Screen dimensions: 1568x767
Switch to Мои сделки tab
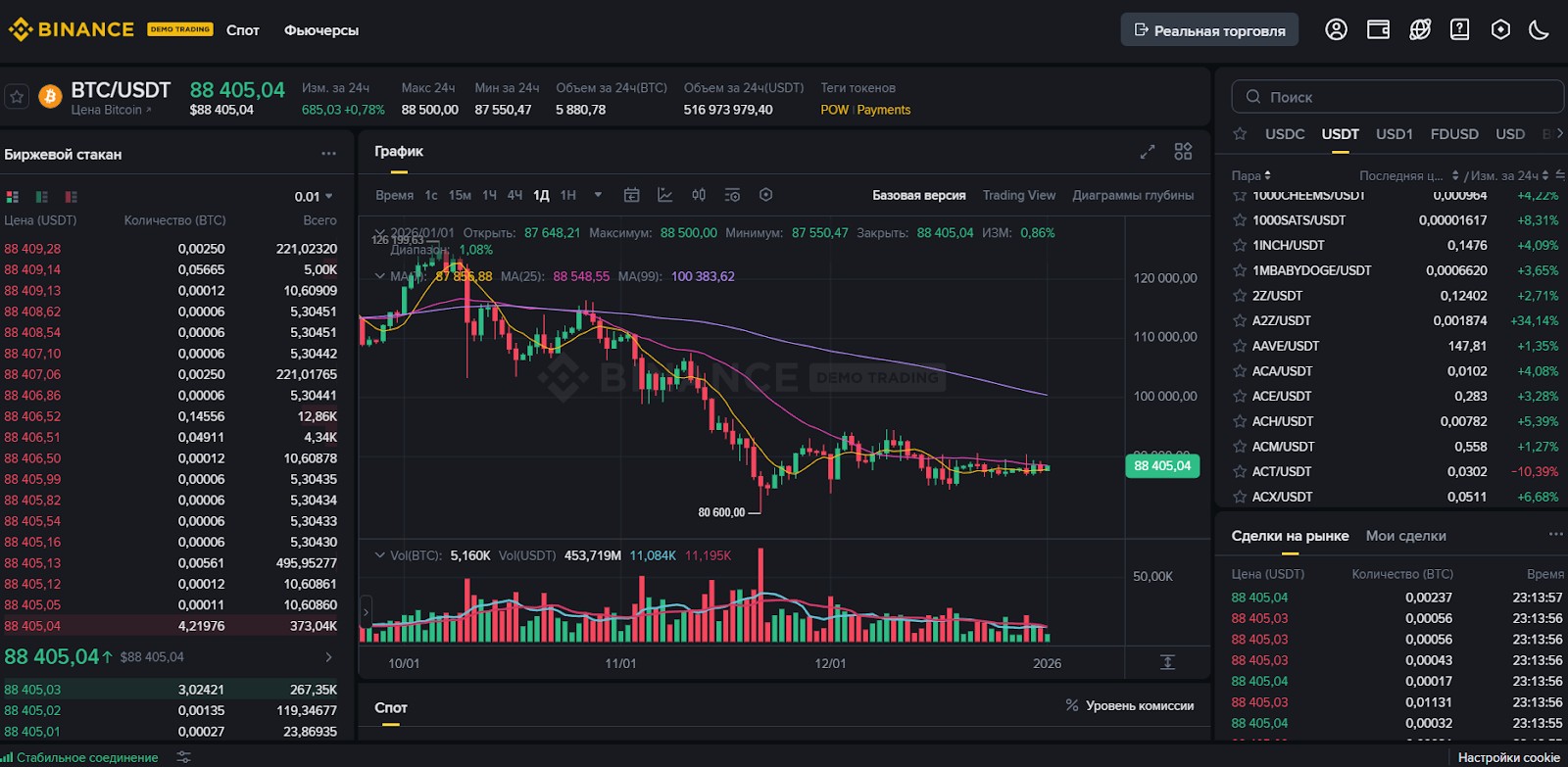[x=1405, y=536]
